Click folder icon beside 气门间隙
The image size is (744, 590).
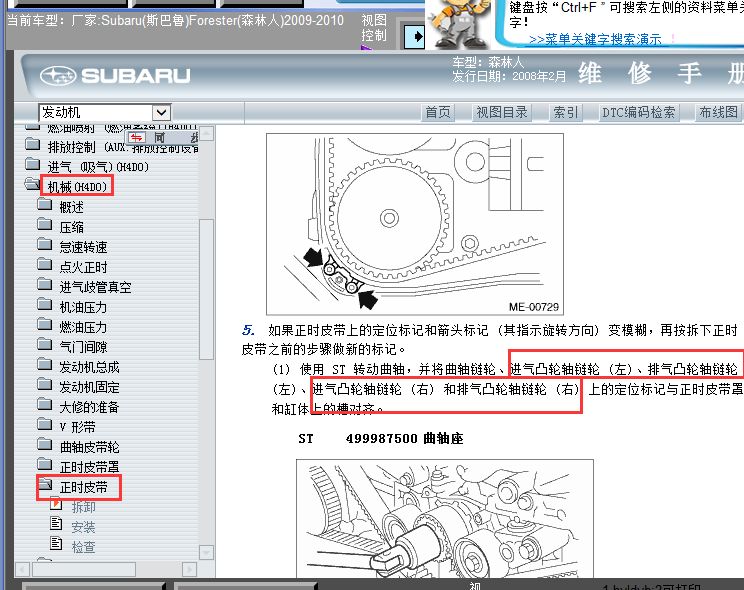pos(45,344)
